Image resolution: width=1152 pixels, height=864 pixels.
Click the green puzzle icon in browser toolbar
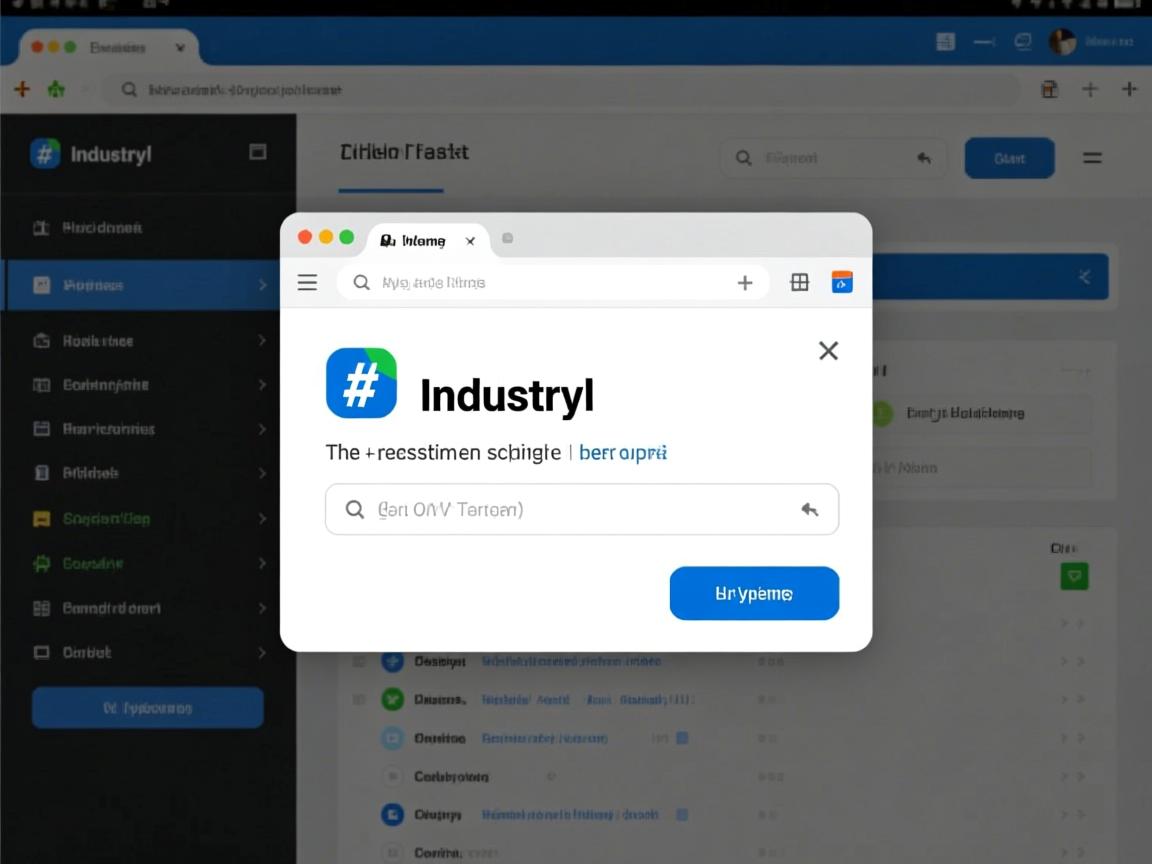(x=56, y=90)
